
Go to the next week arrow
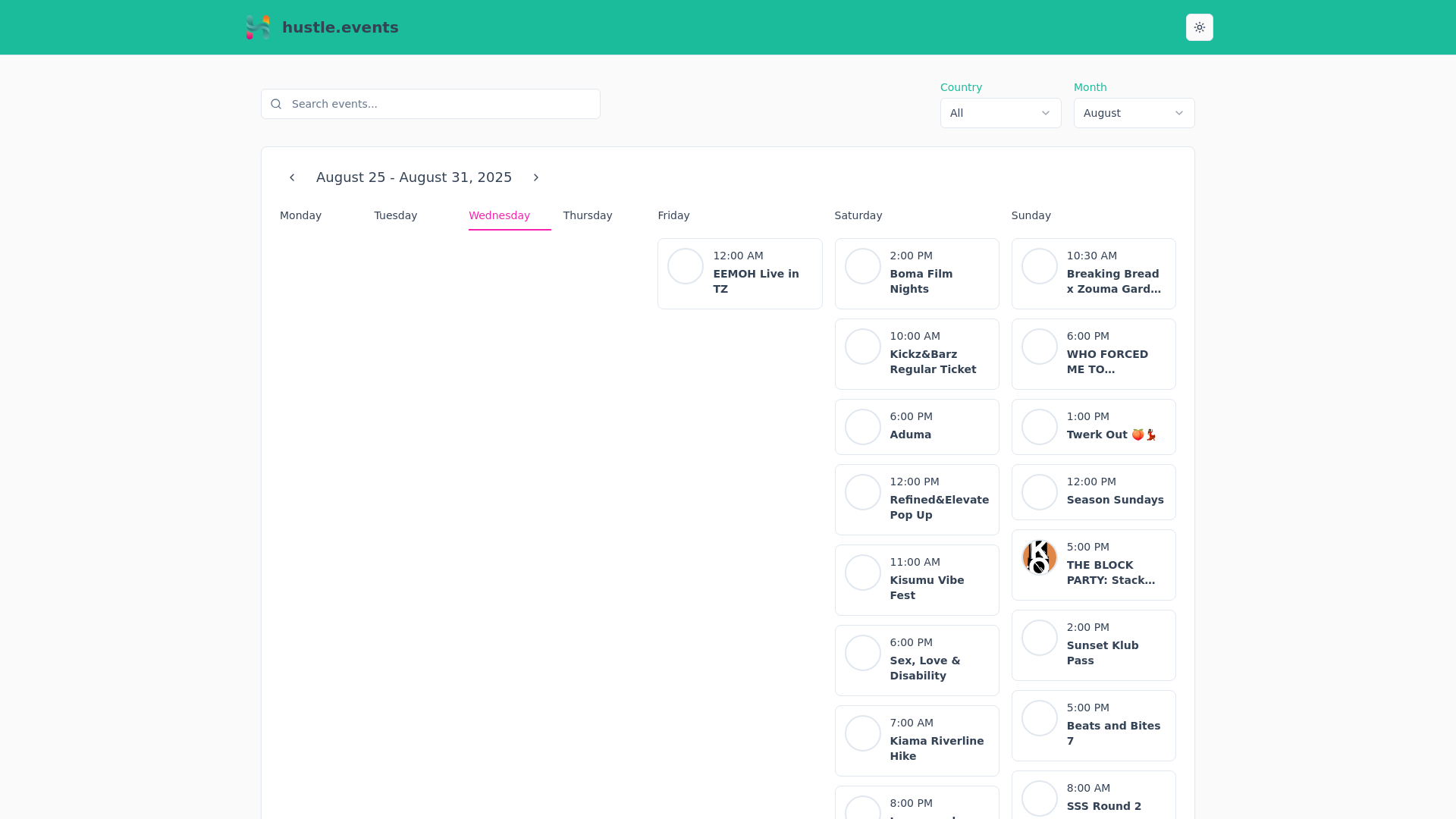point(536,177)
